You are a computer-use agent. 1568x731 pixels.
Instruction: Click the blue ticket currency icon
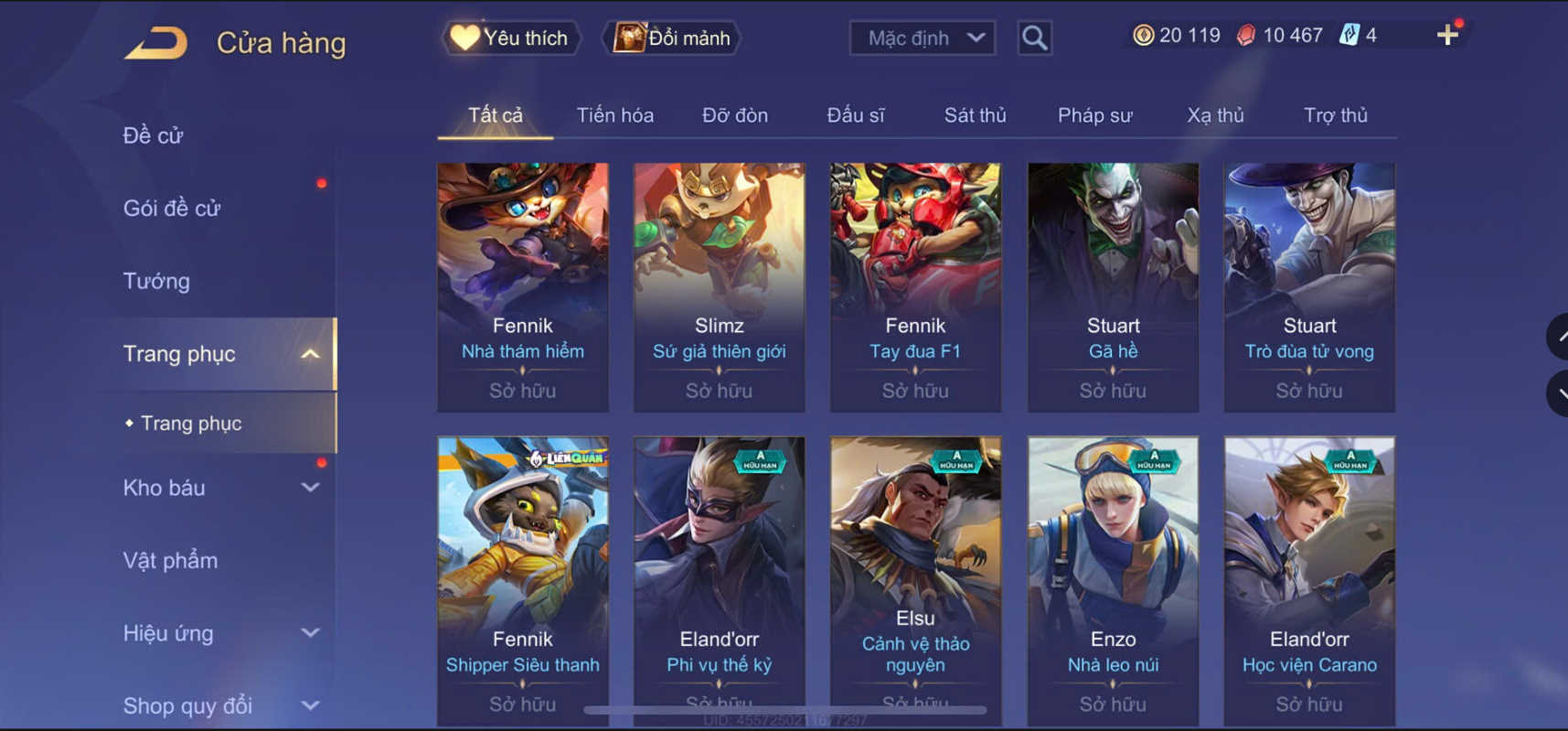tap(1349, 36)
